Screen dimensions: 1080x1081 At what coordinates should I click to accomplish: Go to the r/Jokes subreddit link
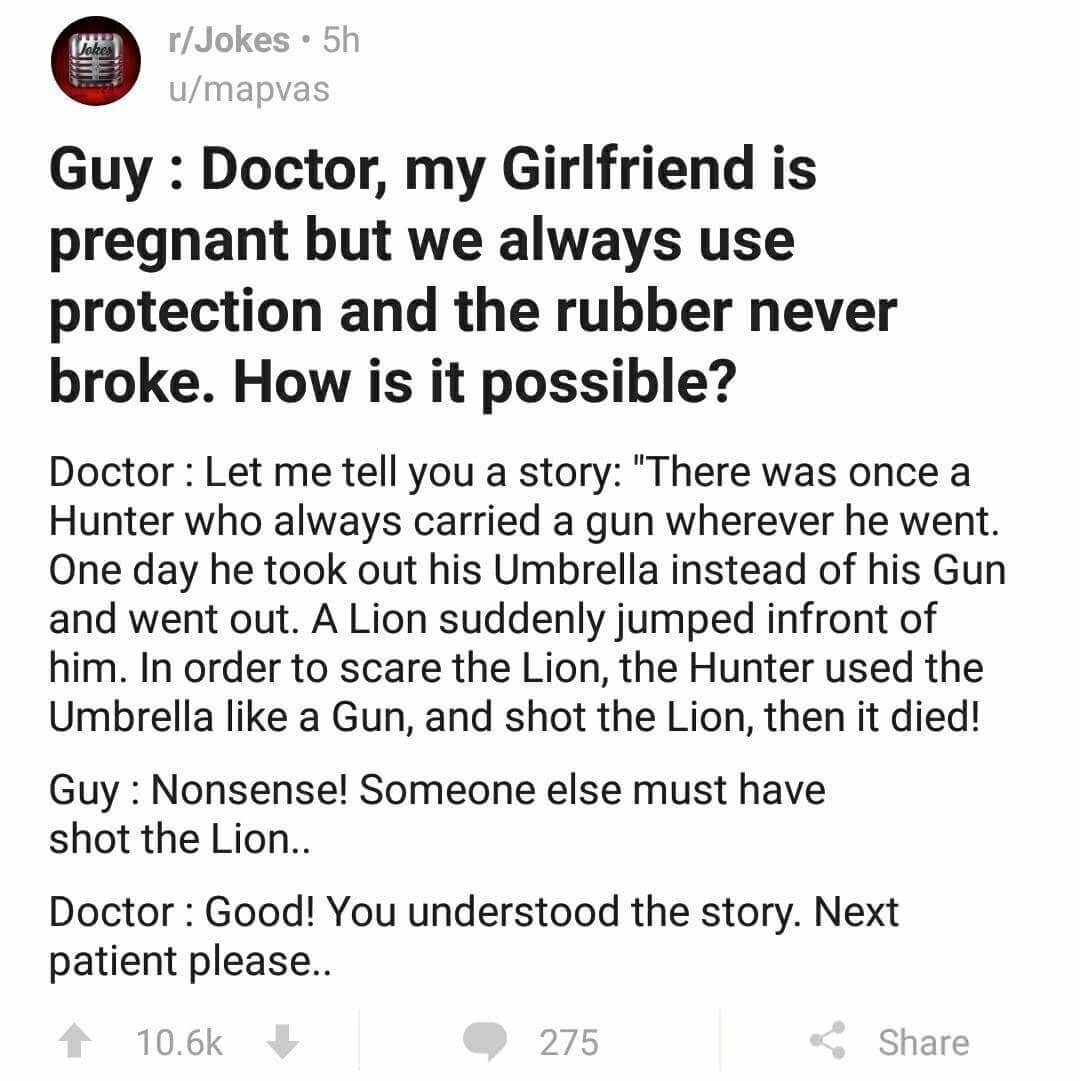click(229, 42)
